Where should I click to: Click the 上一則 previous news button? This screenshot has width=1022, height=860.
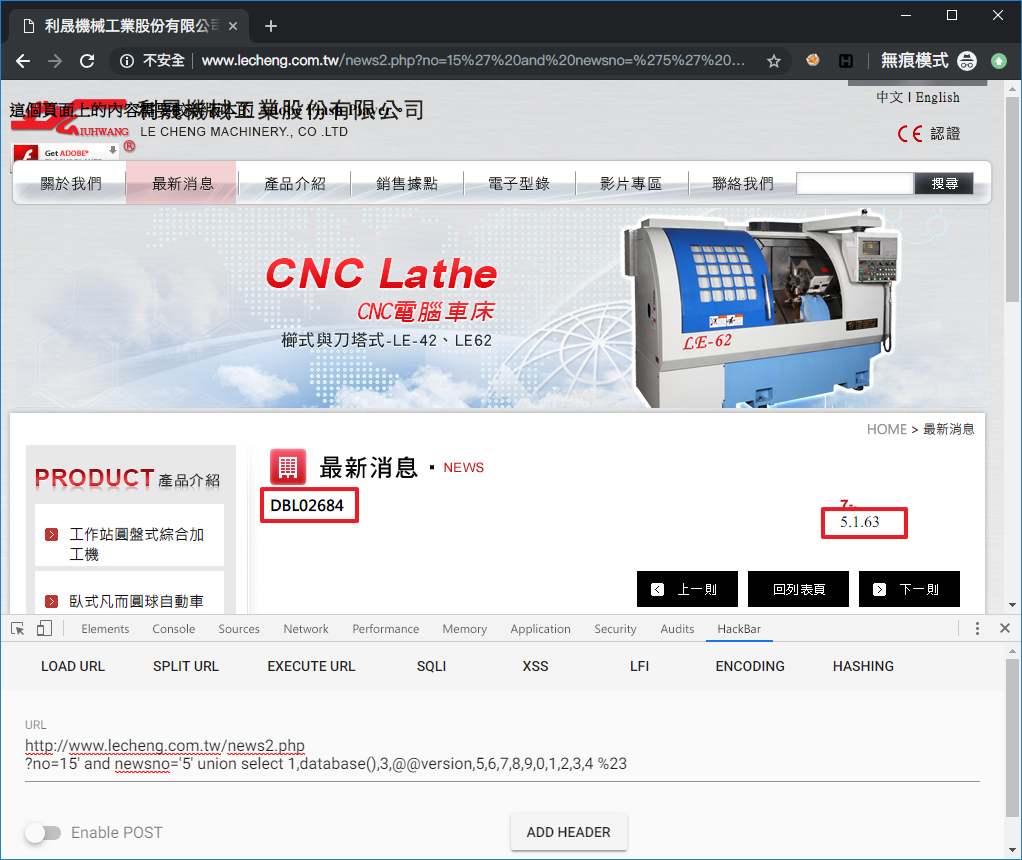point(687,589)
